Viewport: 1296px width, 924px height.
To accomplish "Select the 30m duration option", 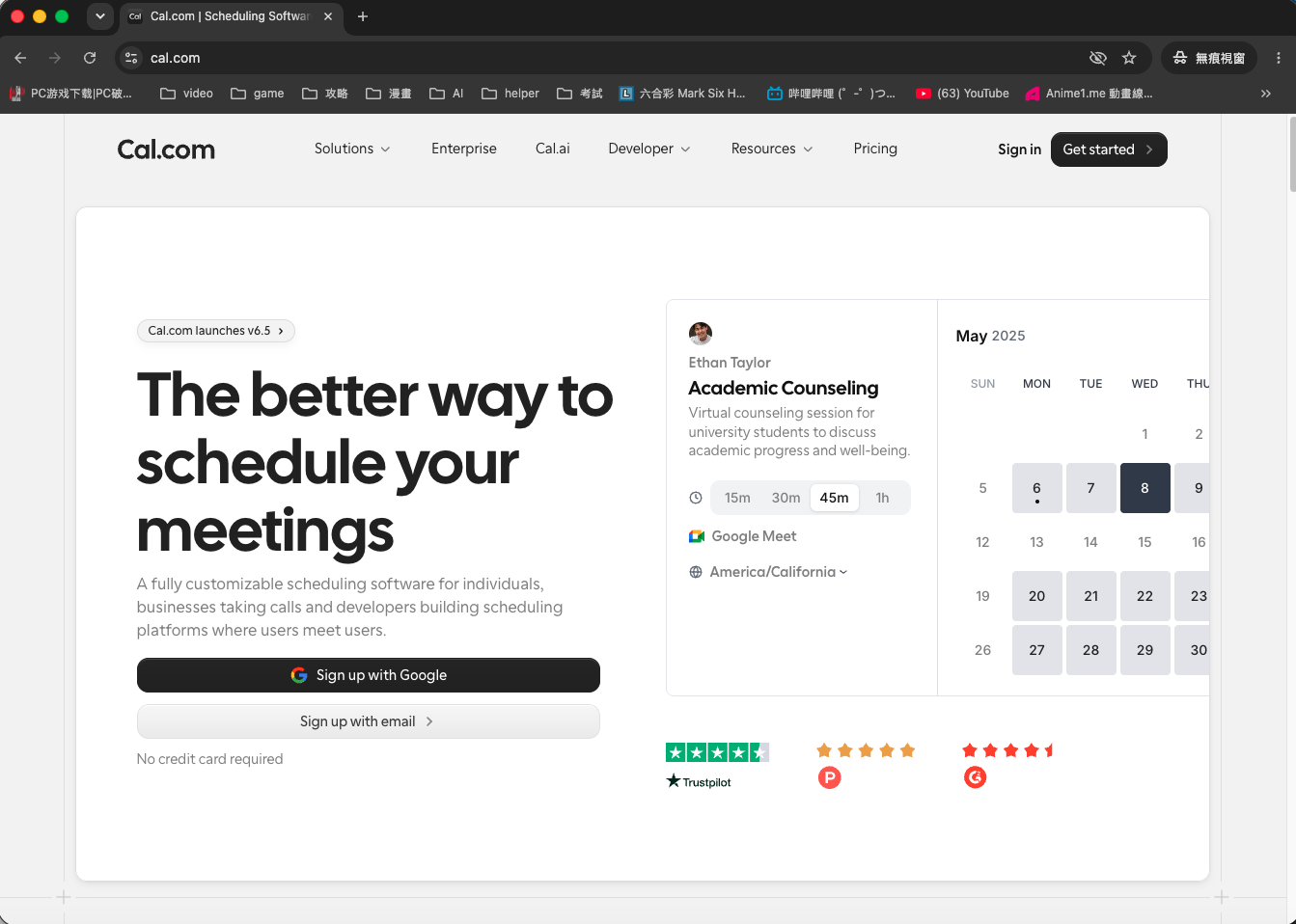I will [x=786, y=498].
